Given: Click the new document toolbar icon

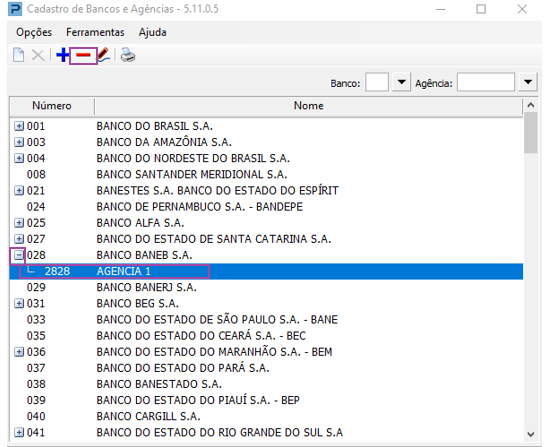Looking at the screenshot, I should click(x=18, y=55).
